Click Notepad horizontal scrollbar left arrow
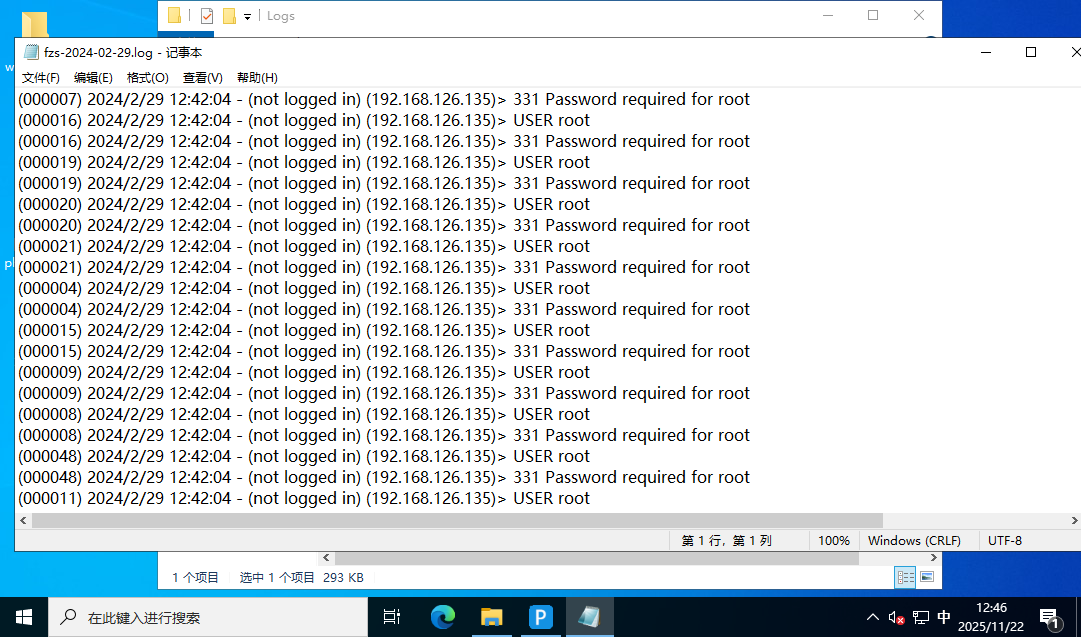 pyautogui.click(x=23, y=520)
